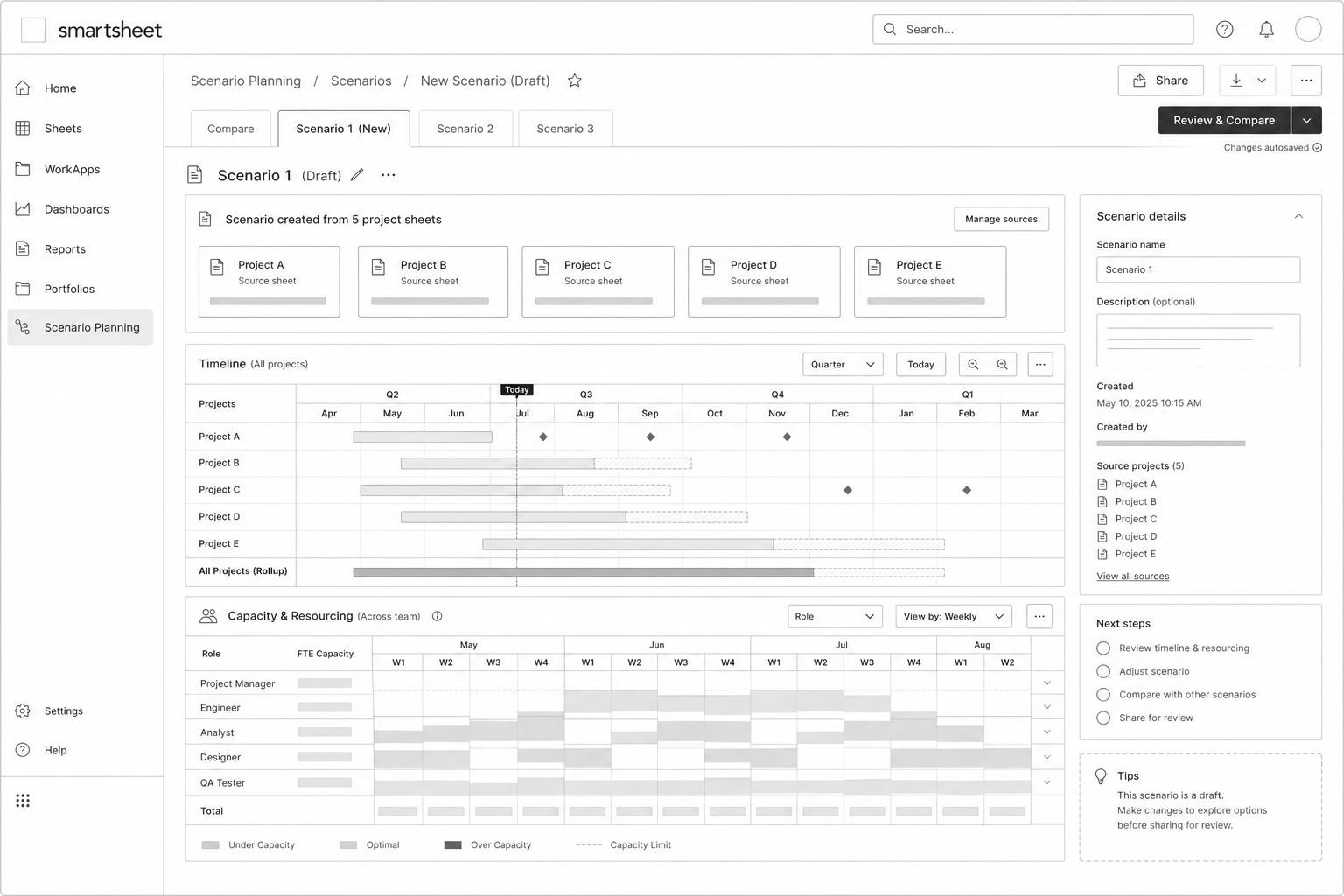
Task: Open the Quarter timescale dropdown
Action: pos(843,365)
